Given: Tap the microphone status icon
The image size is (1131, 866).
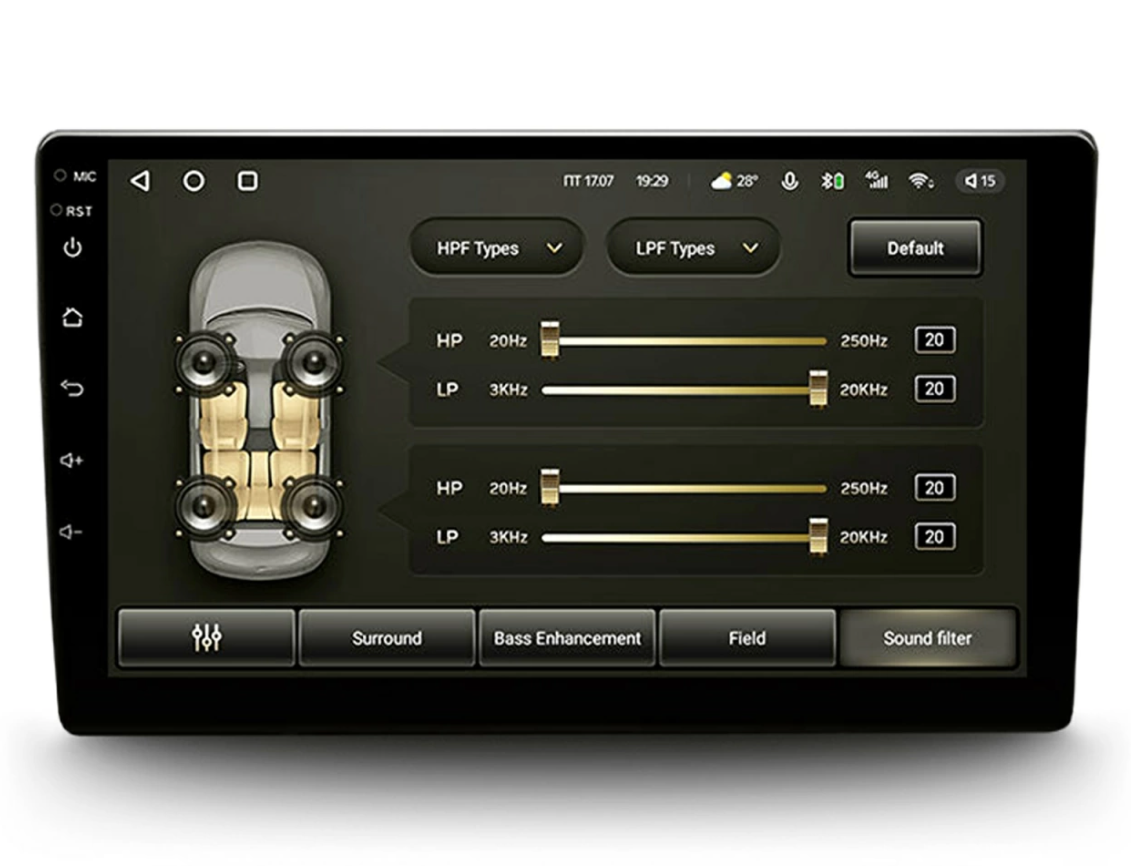Looking at the screenshot, I should (790, 181).
